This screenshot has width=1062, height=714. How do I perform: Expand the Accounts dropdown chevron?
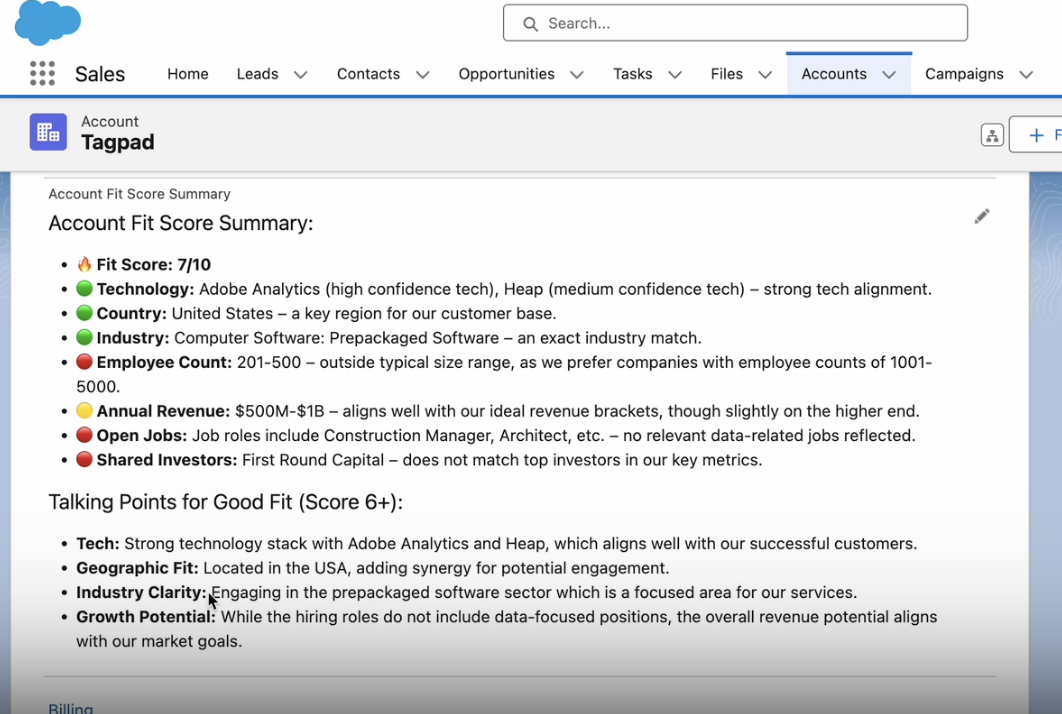(889, 75)
